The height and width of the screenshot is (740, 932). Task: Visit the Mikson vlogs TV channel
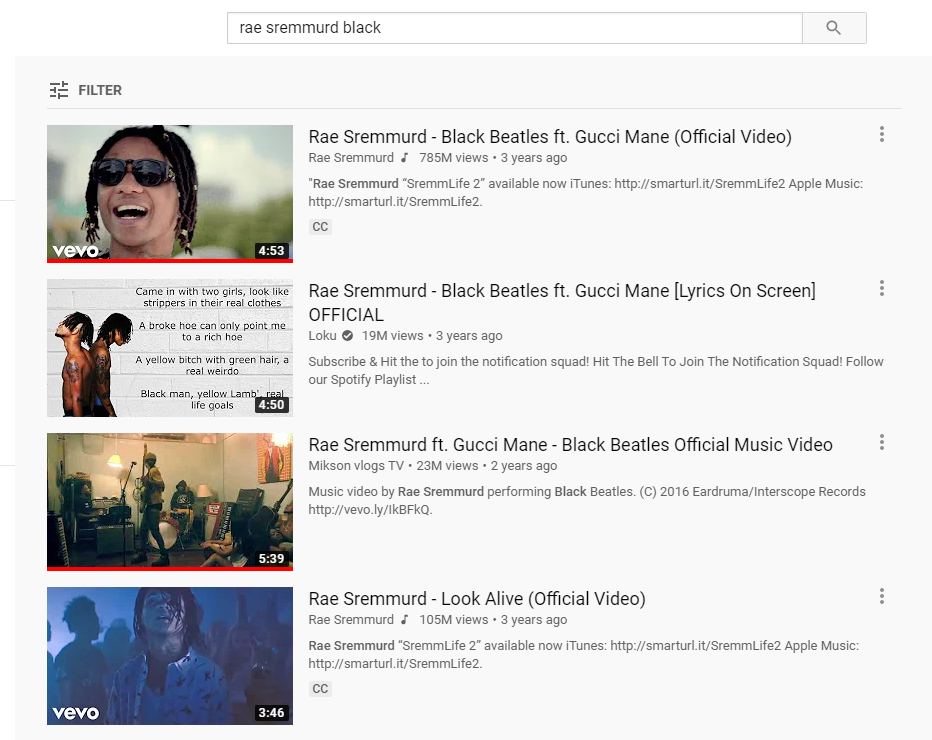355,465
